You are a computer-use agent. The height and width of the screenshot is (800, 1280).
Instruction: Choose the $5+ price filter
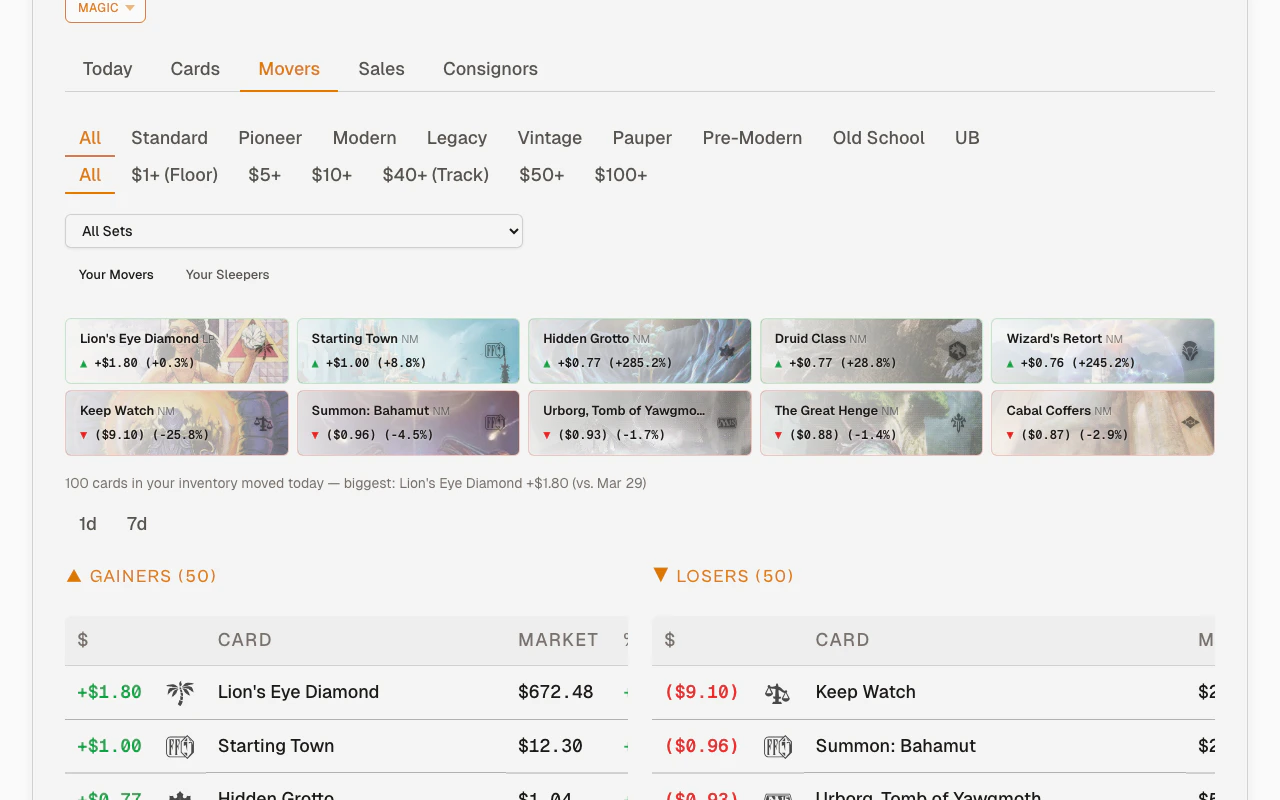tap(264, 175)
